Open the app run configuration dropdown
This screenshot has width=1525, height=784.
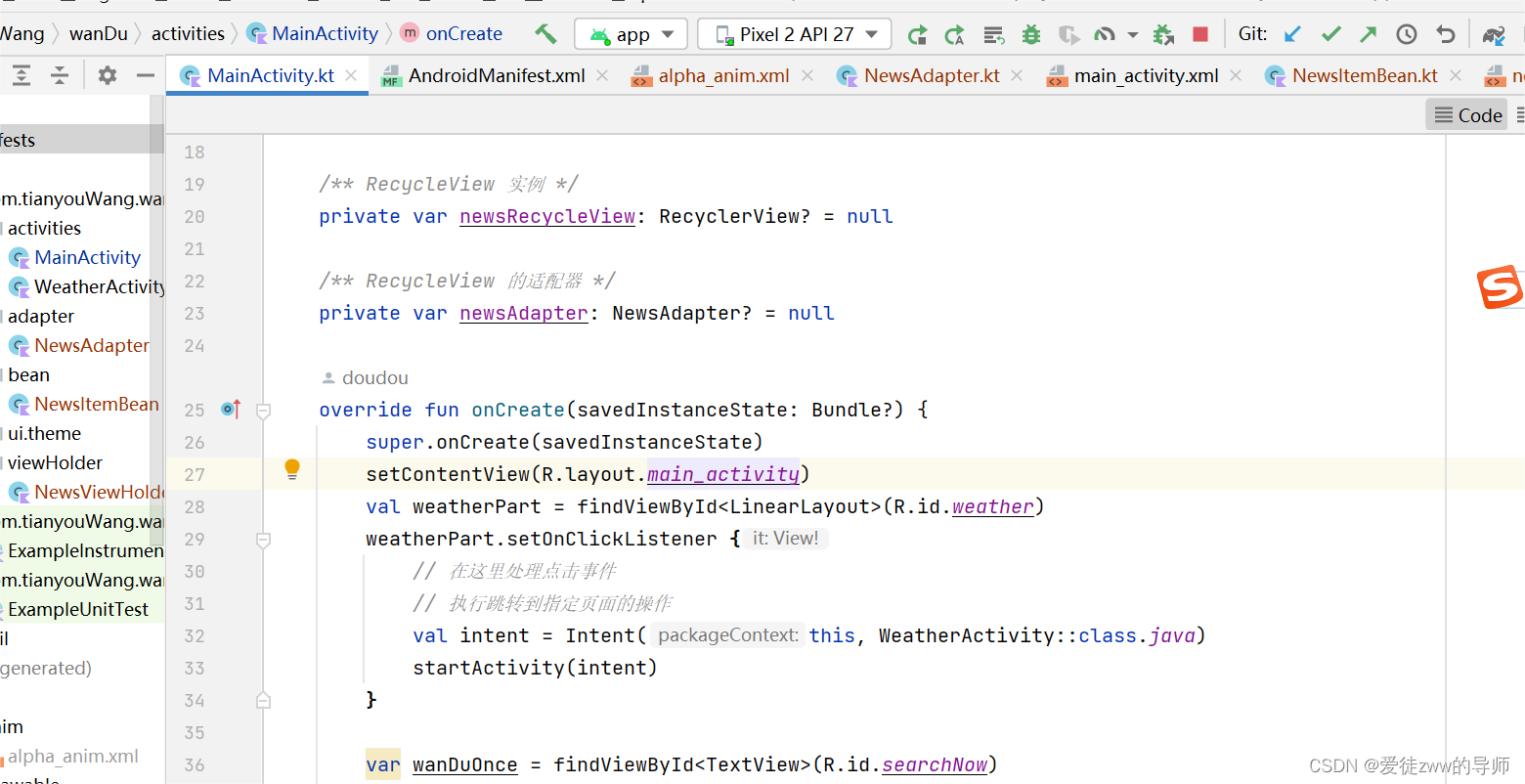tap(631, 34)
